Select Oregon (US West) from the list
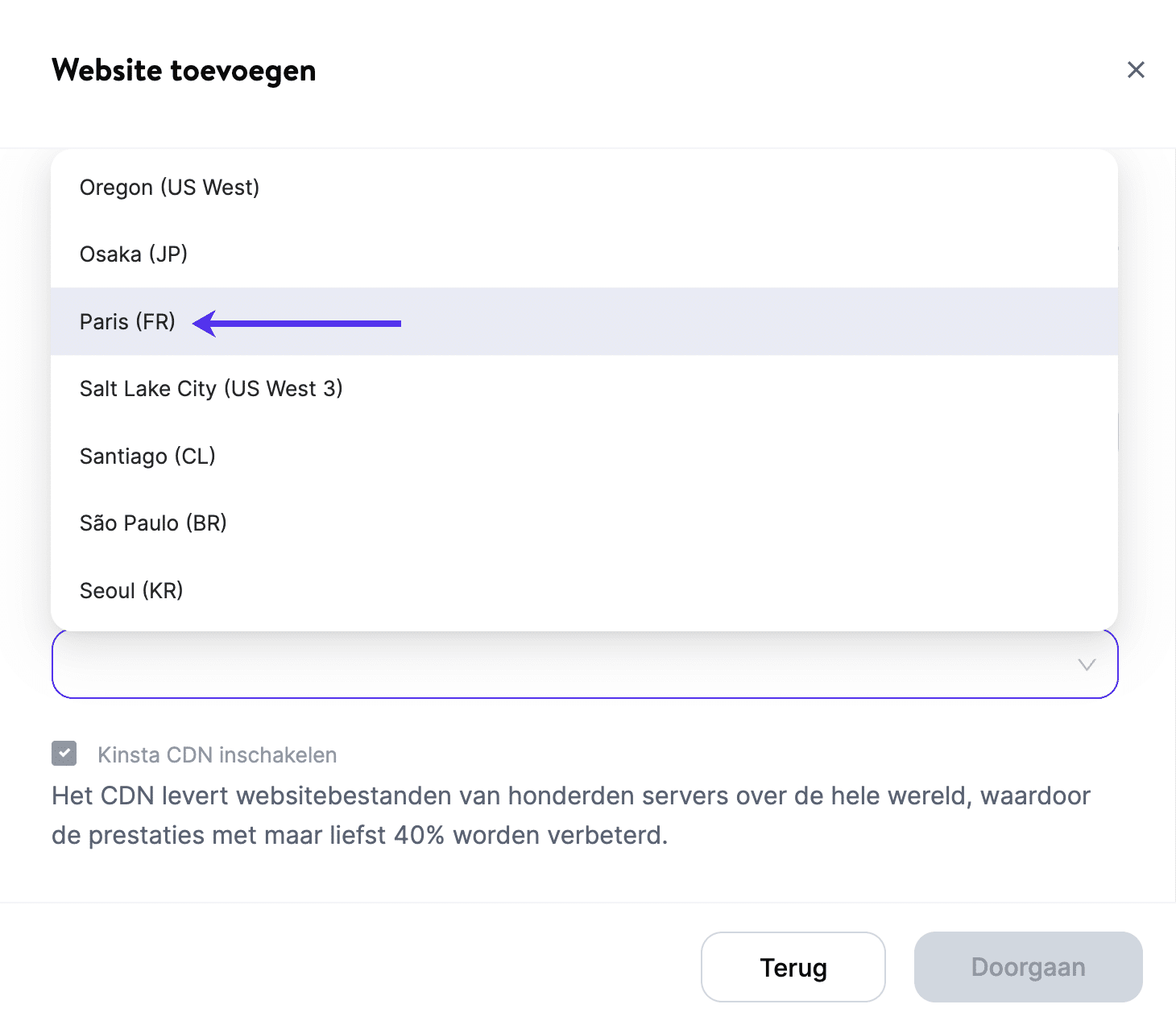 pos(169,188)
